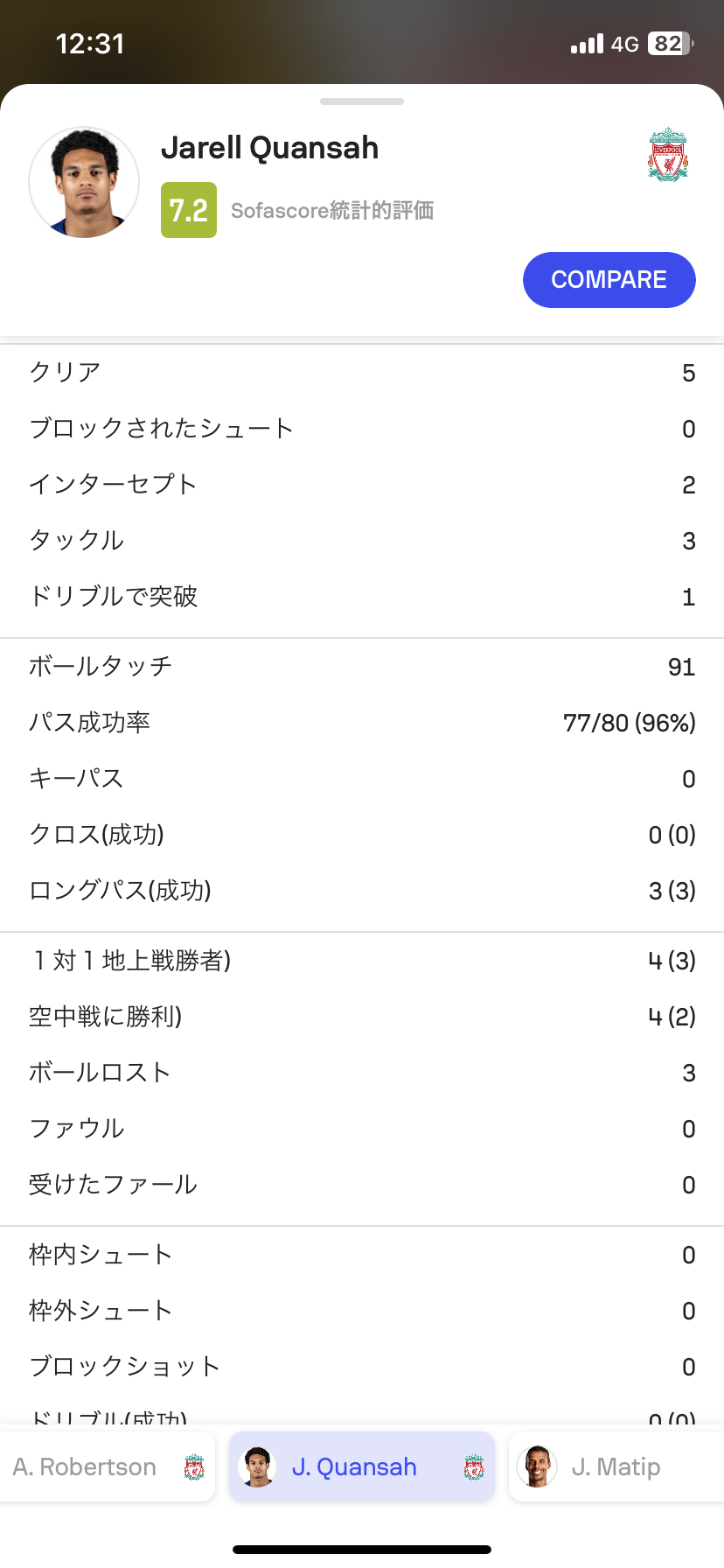Tap J. Quansah's small avatar in tab
The image size is (724, 1568).
click(x=257, y=1466)
